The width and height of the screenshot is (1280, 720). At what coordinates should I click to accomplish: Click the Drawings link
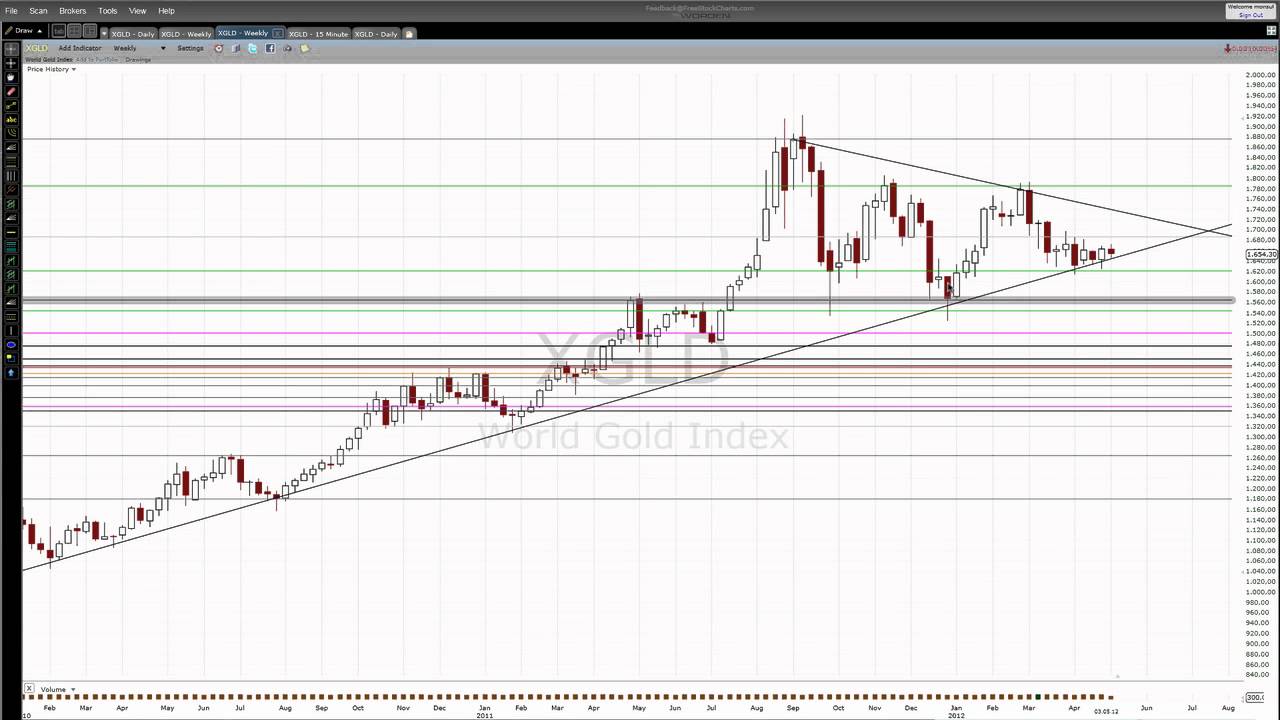[138, 60]
